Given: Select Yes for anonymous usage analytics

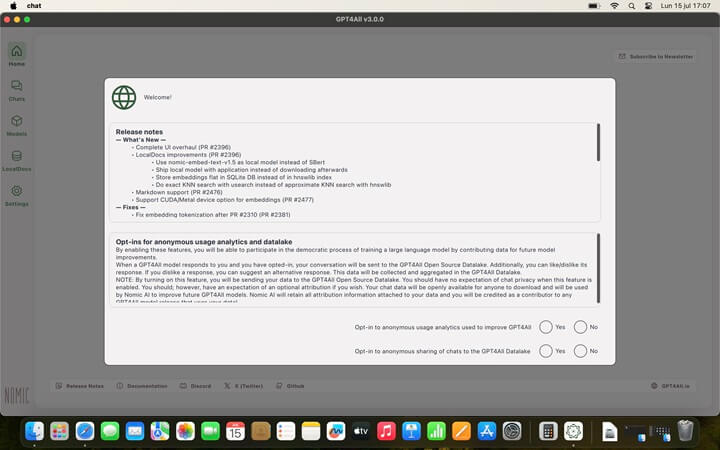Looking at the screenshot, I should pos(546,327).
